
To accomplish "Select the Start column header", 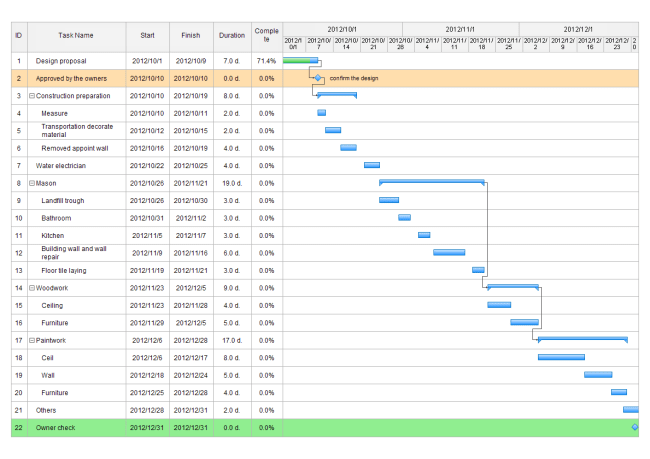I will 147,35.
